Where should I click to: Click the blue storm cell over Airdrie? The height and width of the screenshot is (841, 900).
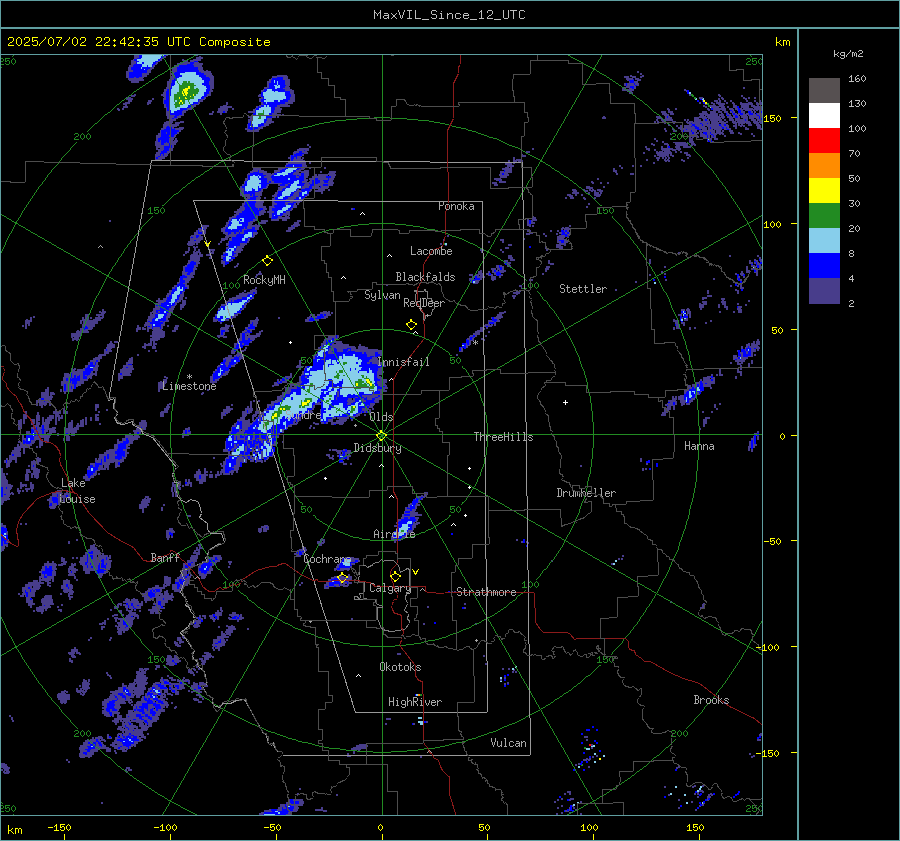(410, 518)
